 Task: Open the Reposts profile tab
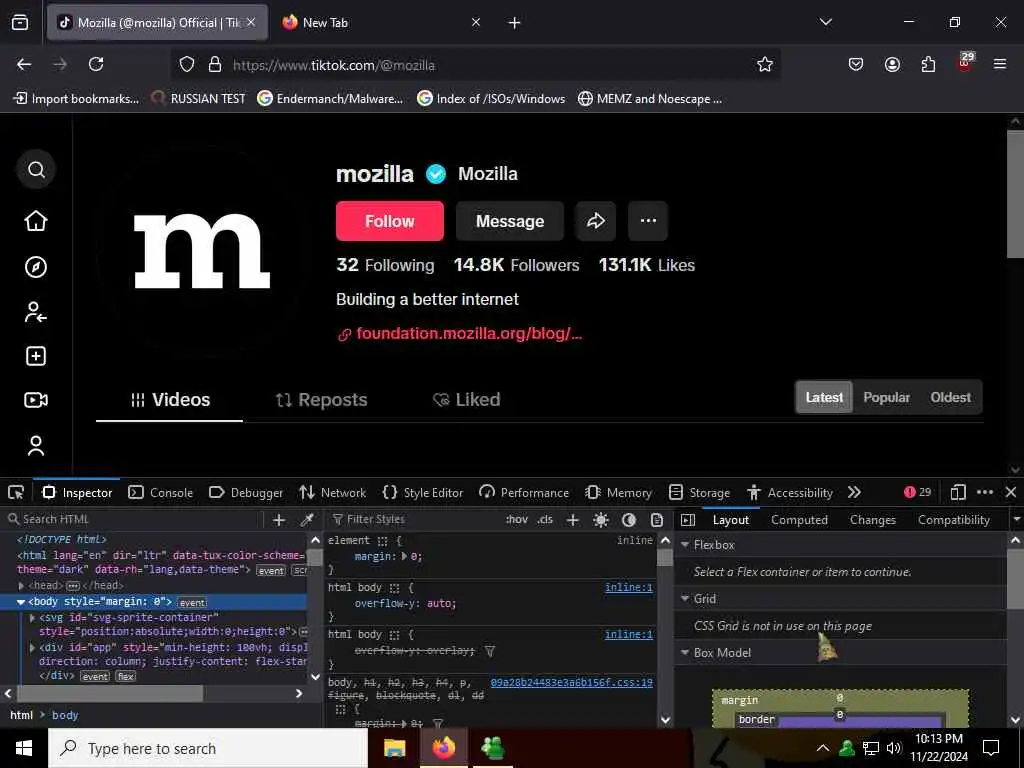[x=321, y=400]
